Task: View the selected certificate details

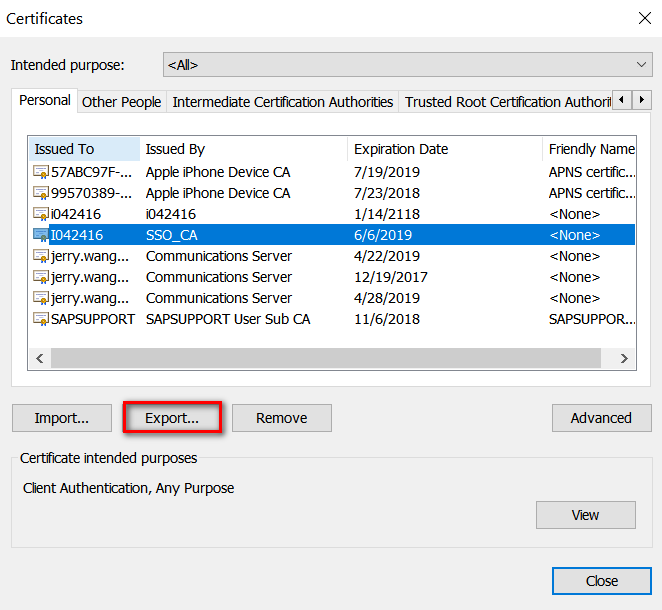Action: (x=585, y=515)
